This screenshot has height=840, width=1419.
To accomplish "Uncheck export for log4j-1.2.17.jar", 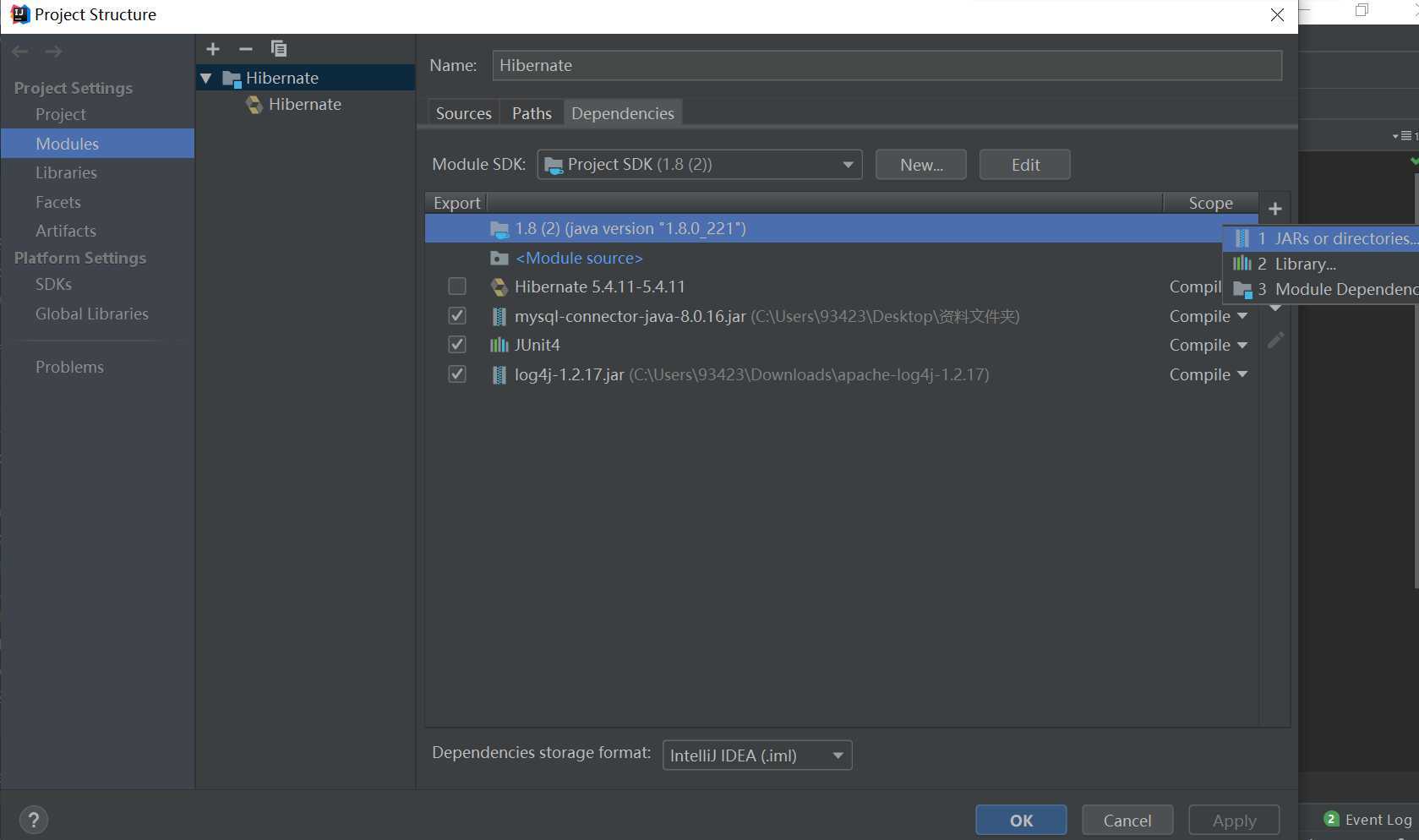I will pos(457,374).
